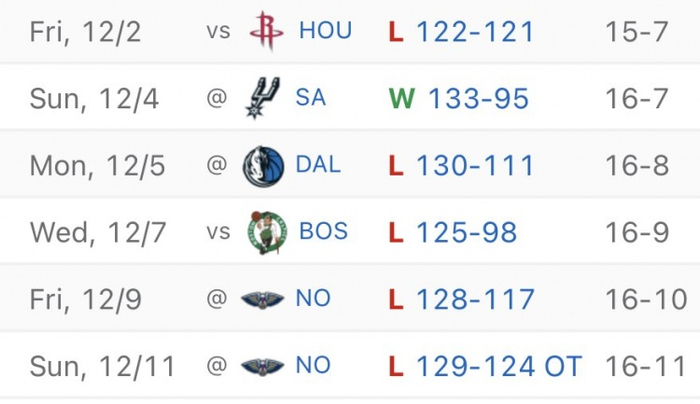This screenshot has height=404, width=700.
Task: Open the NO team link for 12/11
Action: (x=313, y=366)
